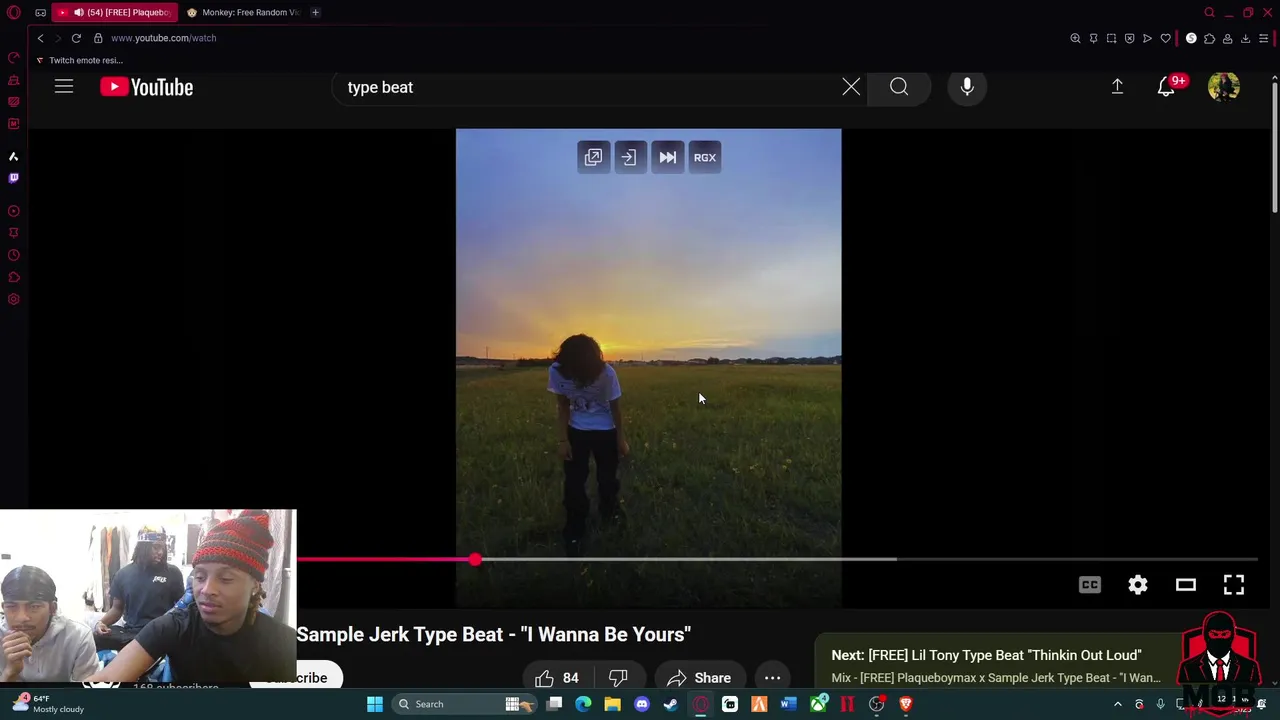Switch to the Monkey Free Random tab
Screen dimensions: 1280x720
(x=243, y=12)
